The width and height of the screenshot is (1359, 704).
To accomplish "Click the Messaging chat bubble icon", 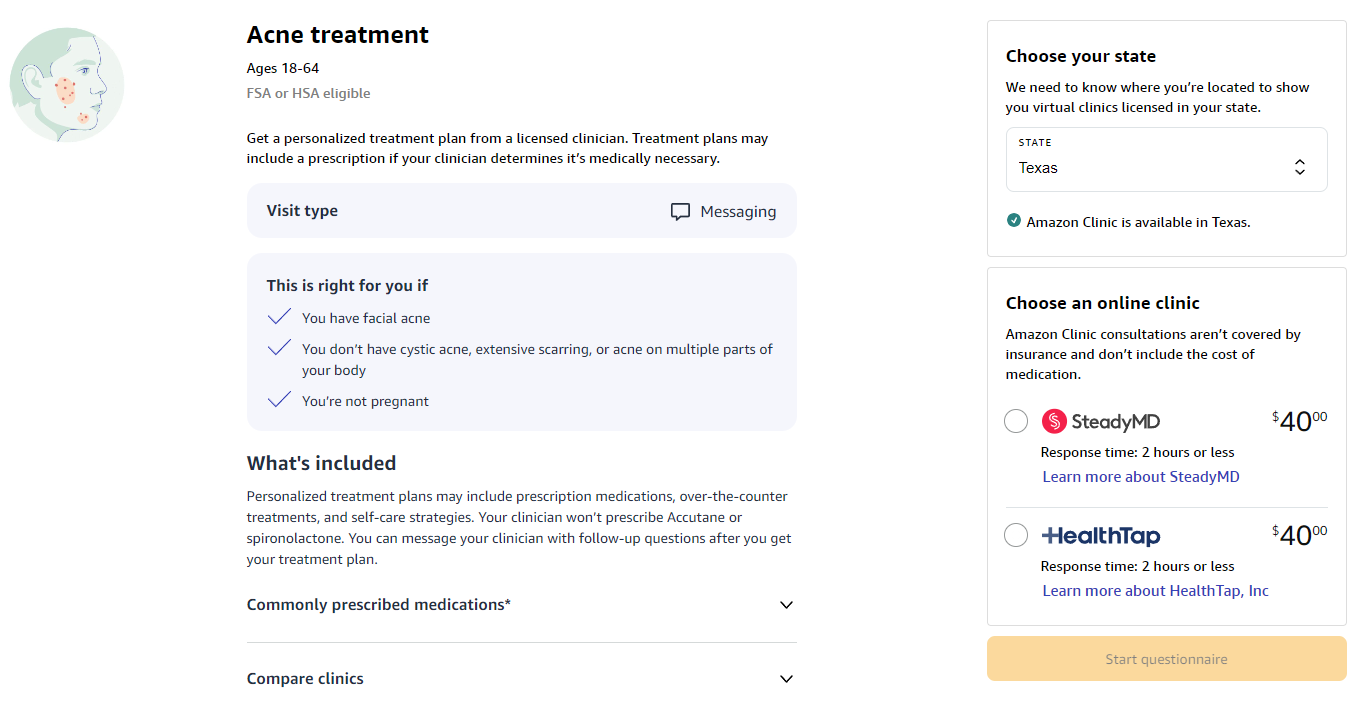I will click(x=680, y=212).
